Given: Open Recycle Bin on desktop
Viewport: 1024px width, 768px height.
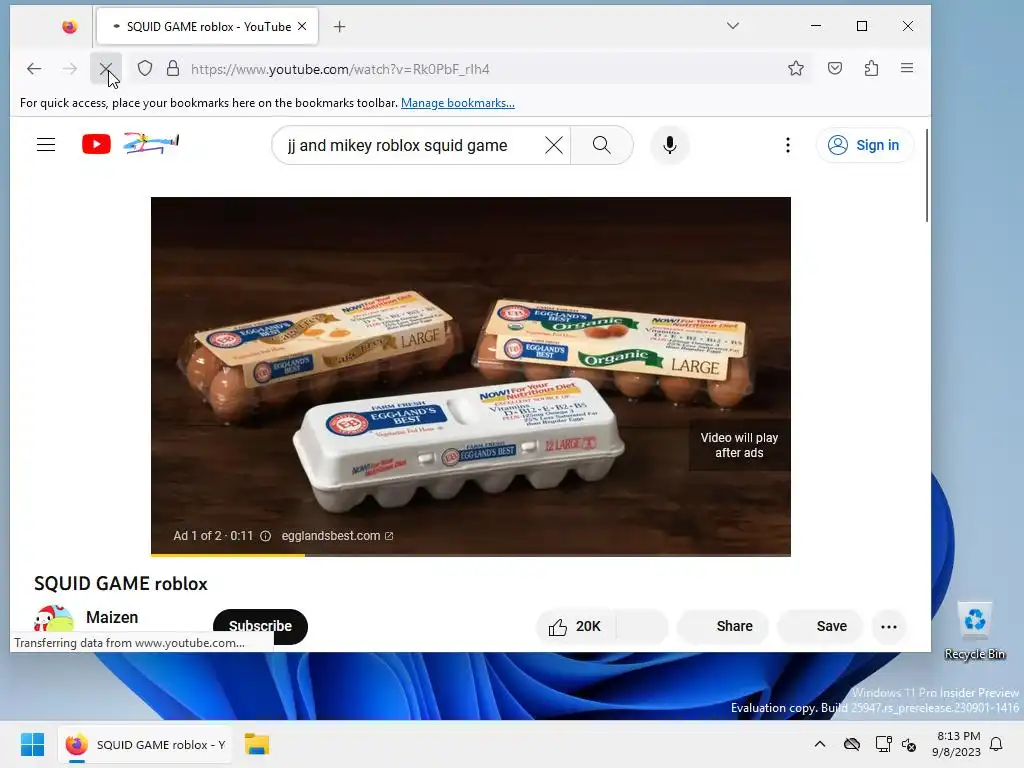Looking at the screenshot, I should (974, 632).
